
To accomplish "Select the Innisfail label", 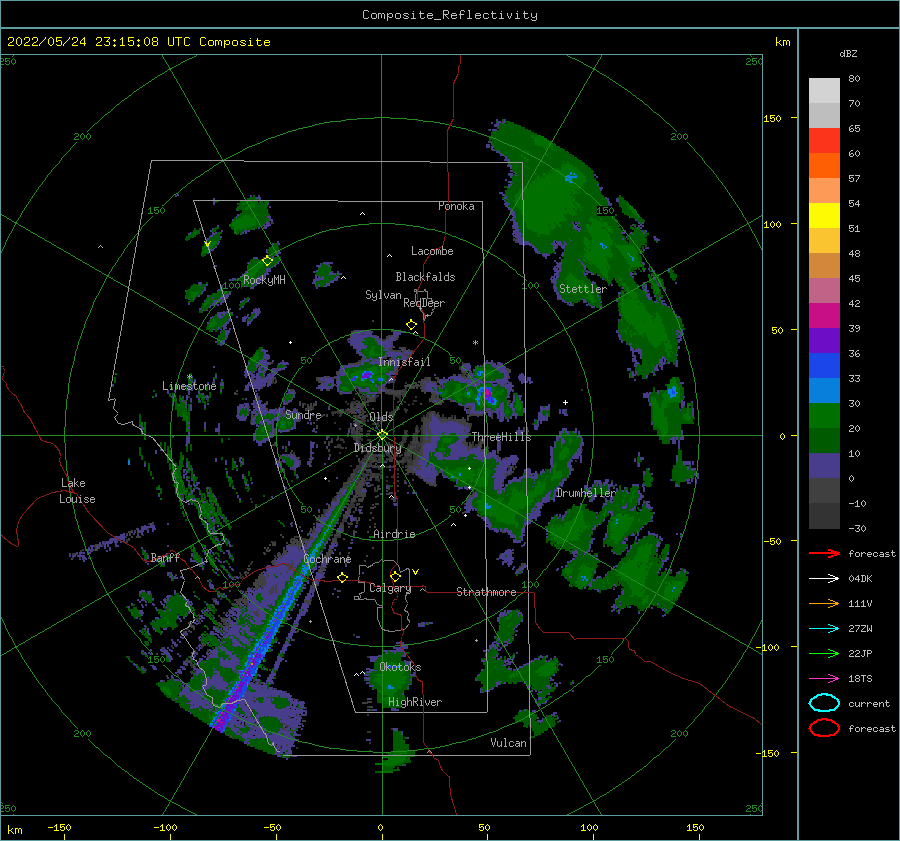I will coord(404,362).
